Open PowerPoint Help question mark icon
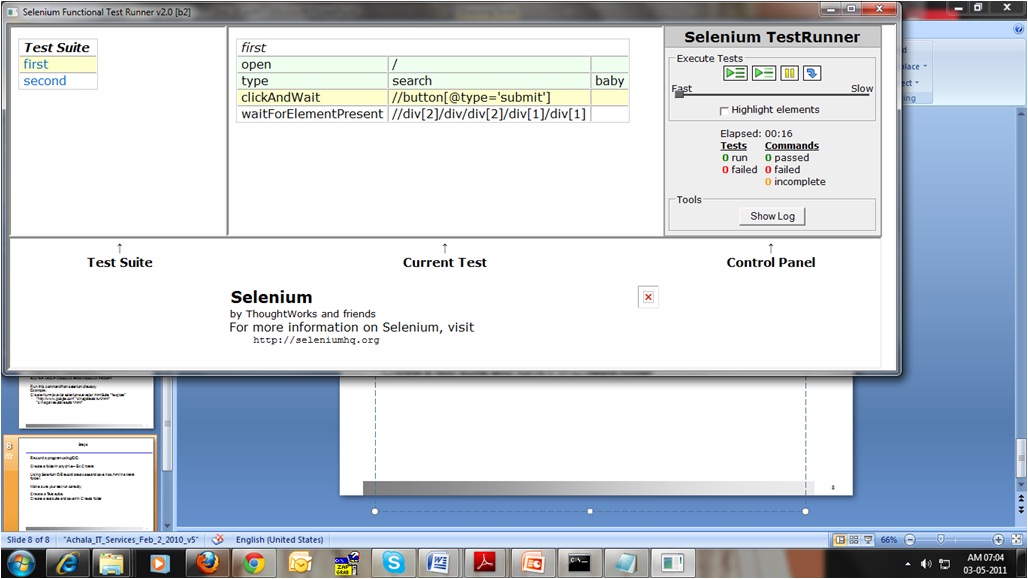This screenshot has height=579, width=1028. [1018, 30]
